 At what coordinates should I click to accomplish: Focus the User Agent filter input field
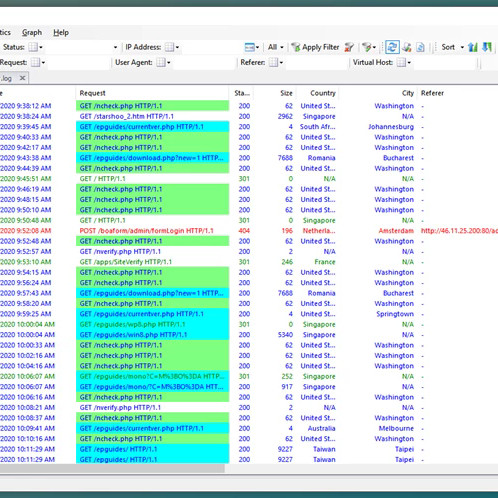click(204, 63)
